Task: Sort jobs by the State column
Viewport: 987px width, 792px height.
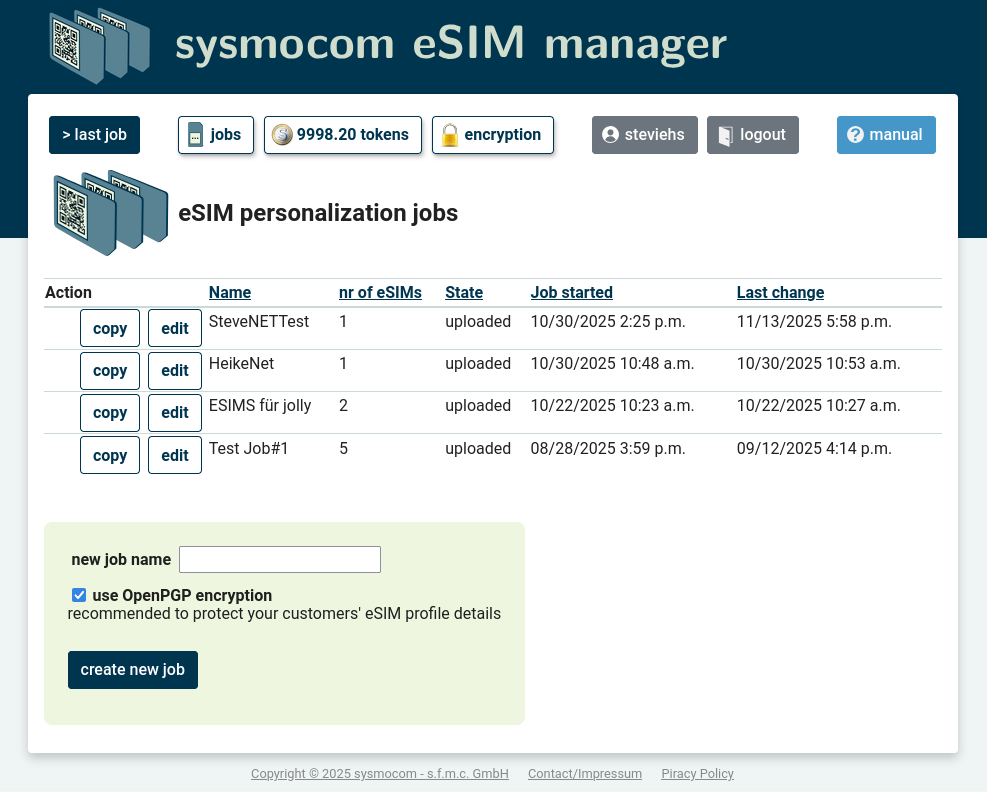Action: click(463, 292)
